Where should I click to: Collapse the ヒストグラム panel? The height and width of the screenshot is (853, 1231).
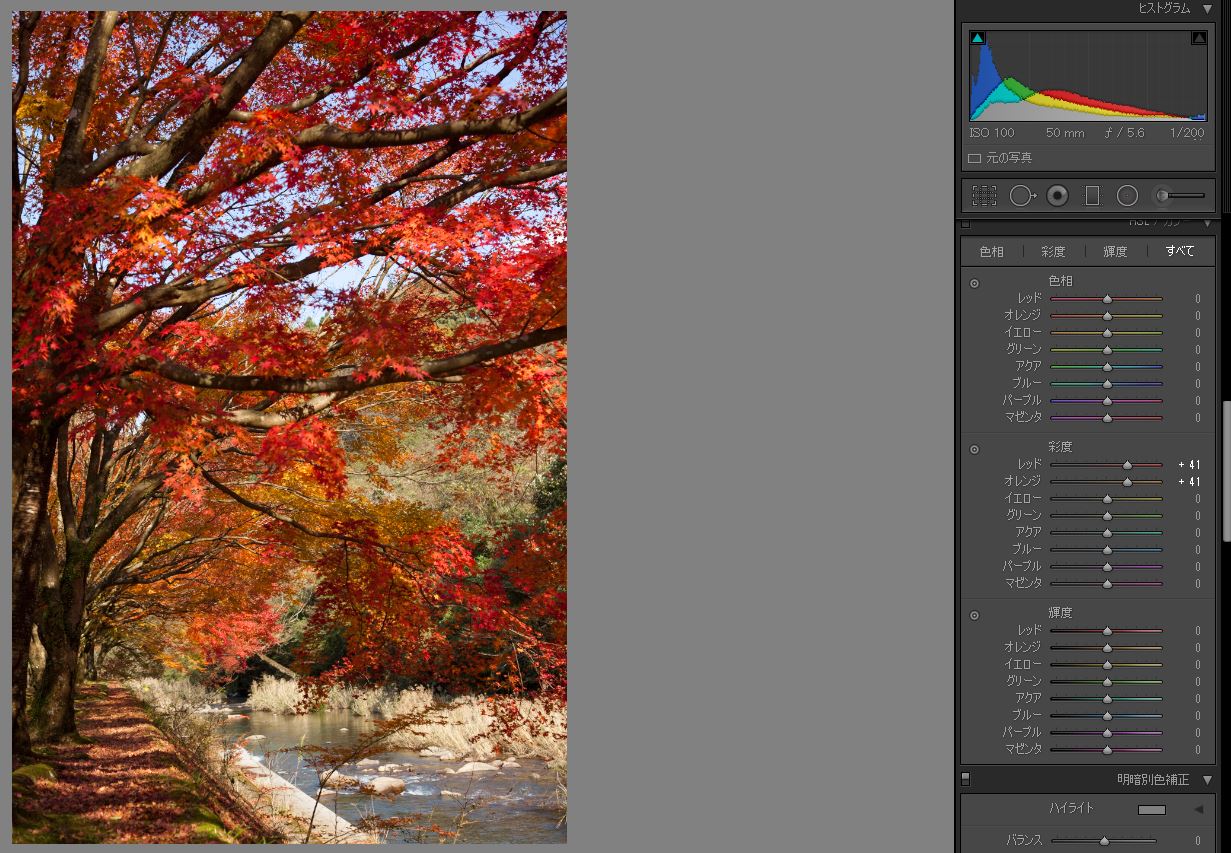1207,8
